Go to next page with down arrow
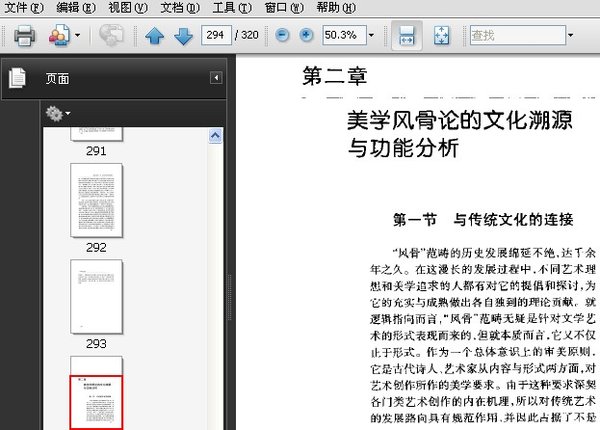 pyautogui.click(x=183, y=36)
